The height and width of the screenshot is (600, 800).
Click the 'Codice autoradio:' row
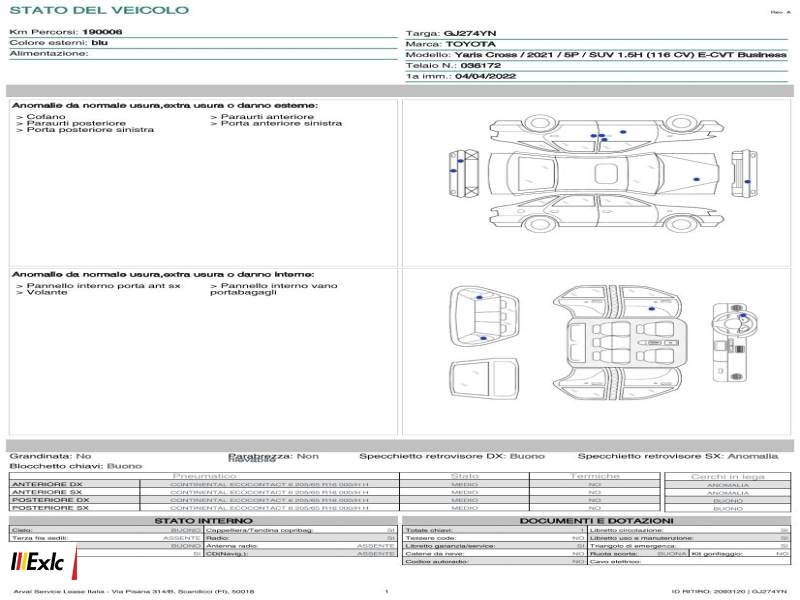tap(494, 562)
